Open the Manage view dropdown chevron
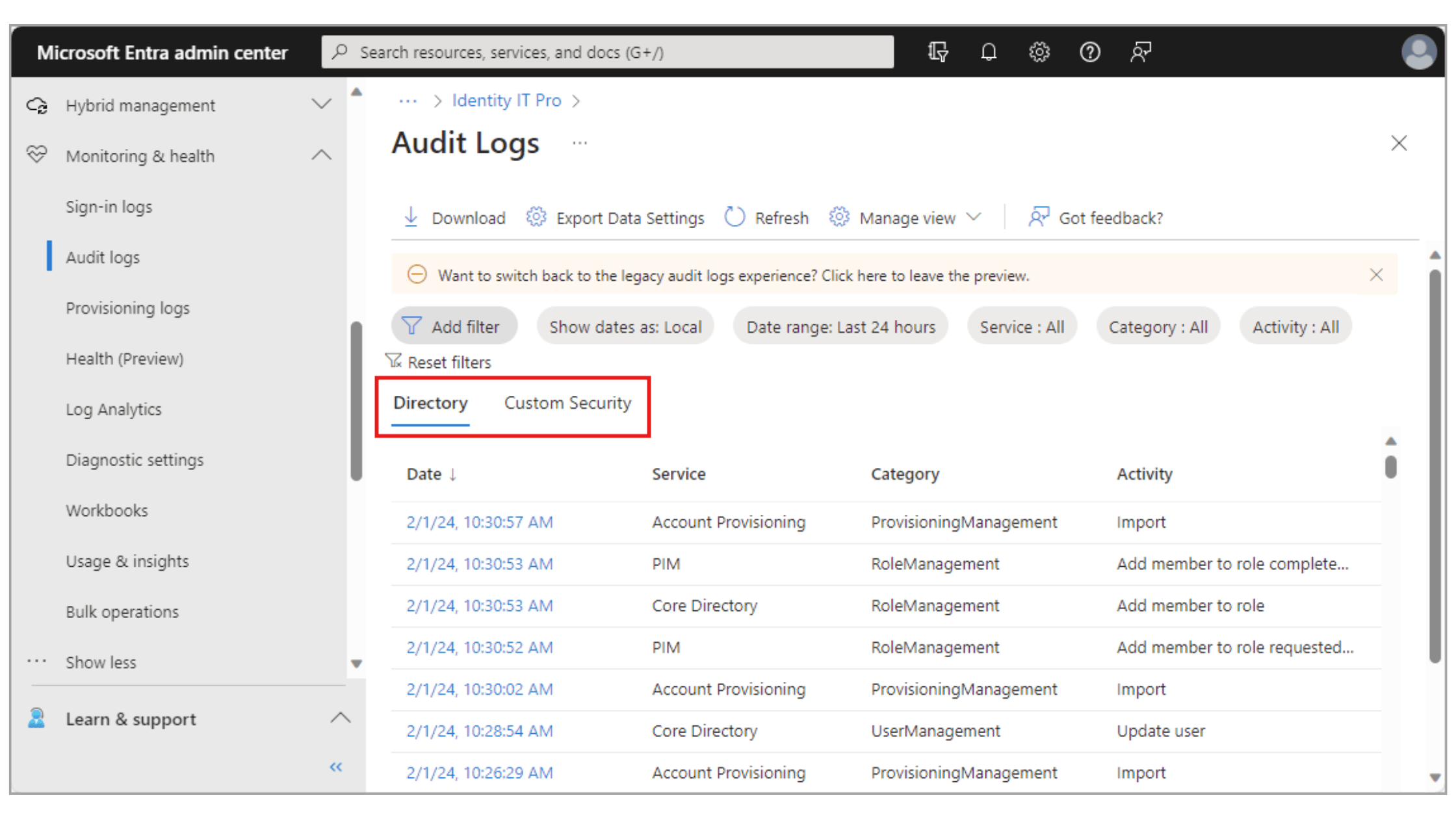This screenshot has width=1456, height=819. 974,217
